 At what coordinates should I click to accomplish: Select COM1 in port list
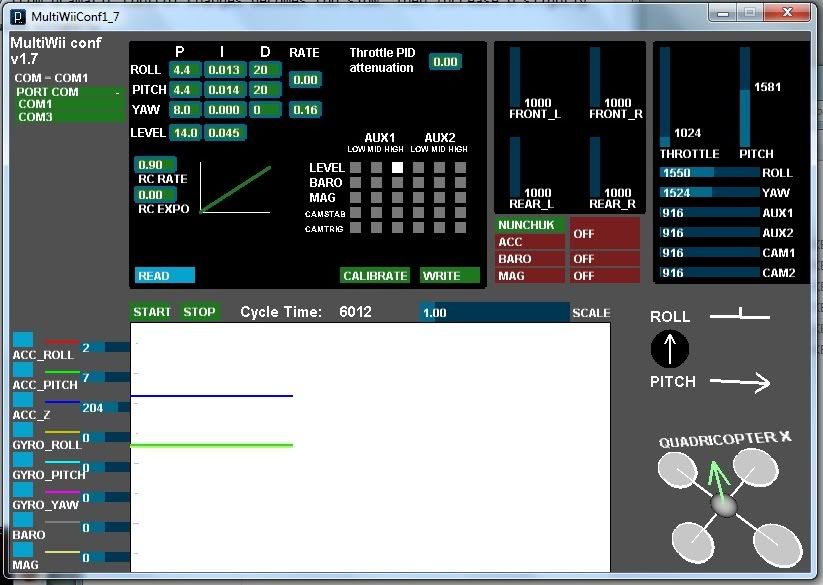[69, 104]
